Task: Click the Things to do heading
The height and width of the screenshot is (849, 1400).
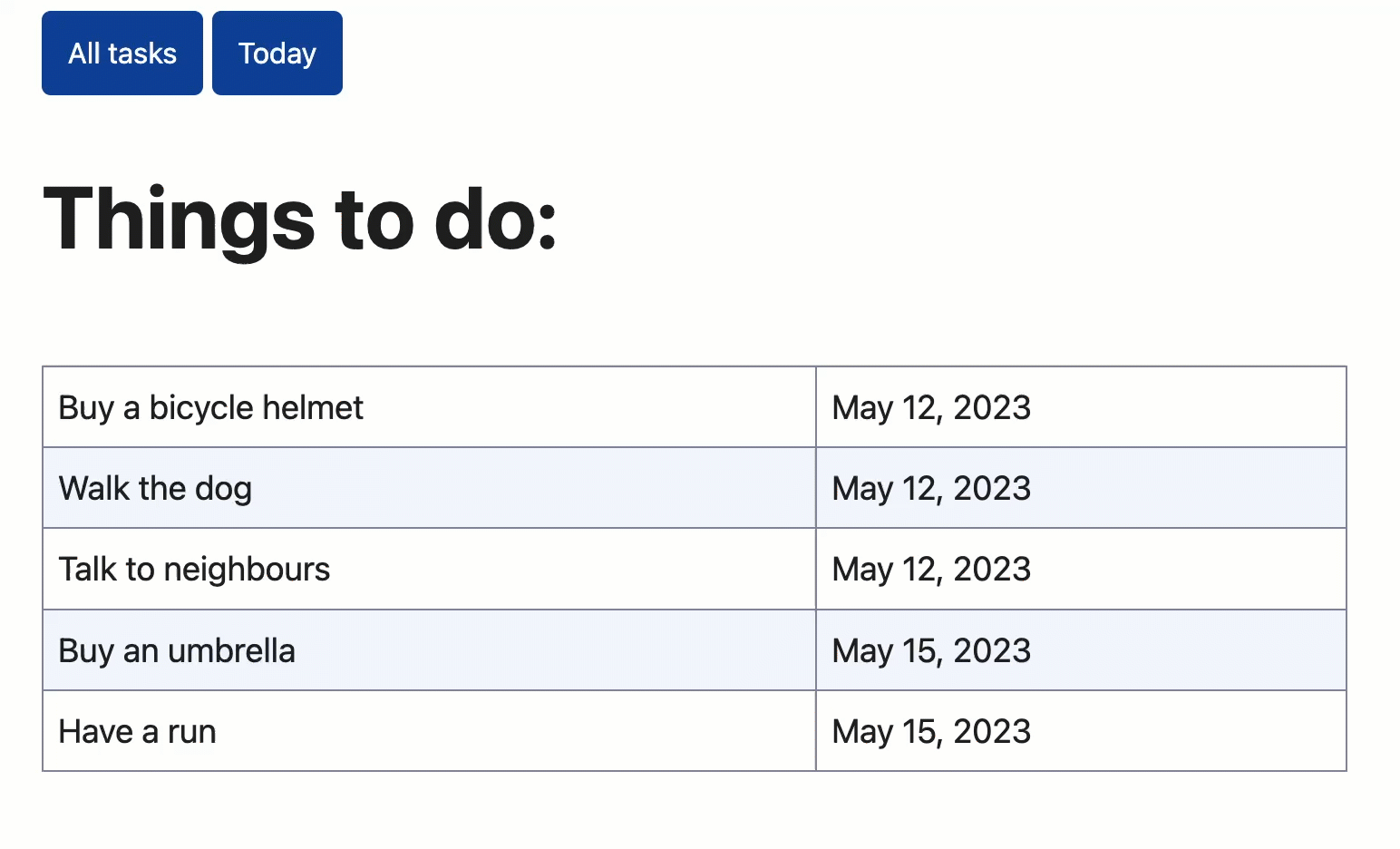Action: pos(302,218)
